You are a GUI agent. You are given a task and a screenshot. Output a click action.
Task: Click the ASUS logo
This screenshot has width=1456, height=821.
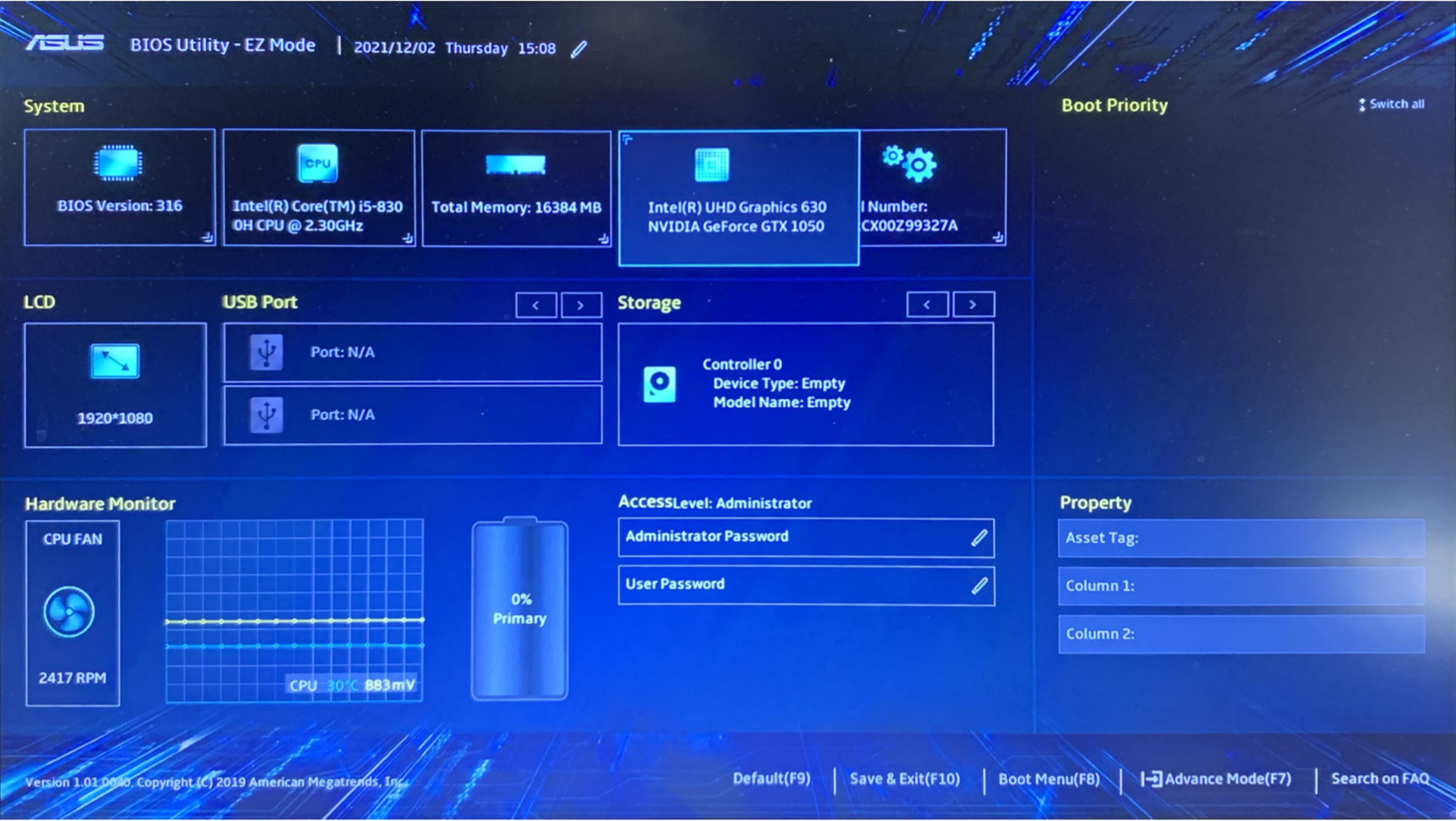click(x=64, y=44)
